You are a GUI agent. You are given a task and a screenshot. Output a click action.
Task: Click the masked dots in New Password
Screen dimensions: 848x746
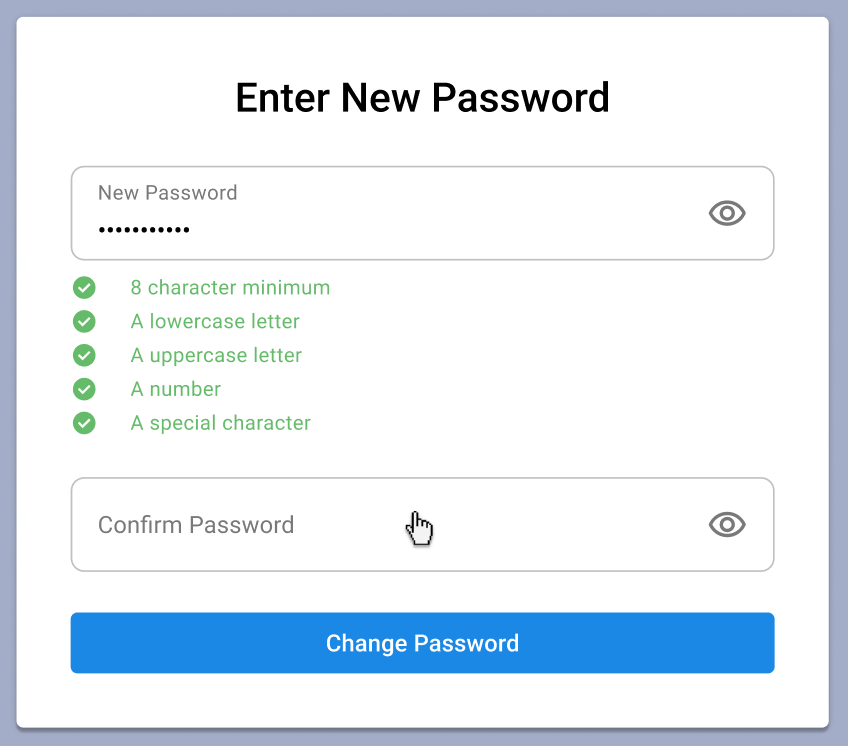(x=144, y=230)
